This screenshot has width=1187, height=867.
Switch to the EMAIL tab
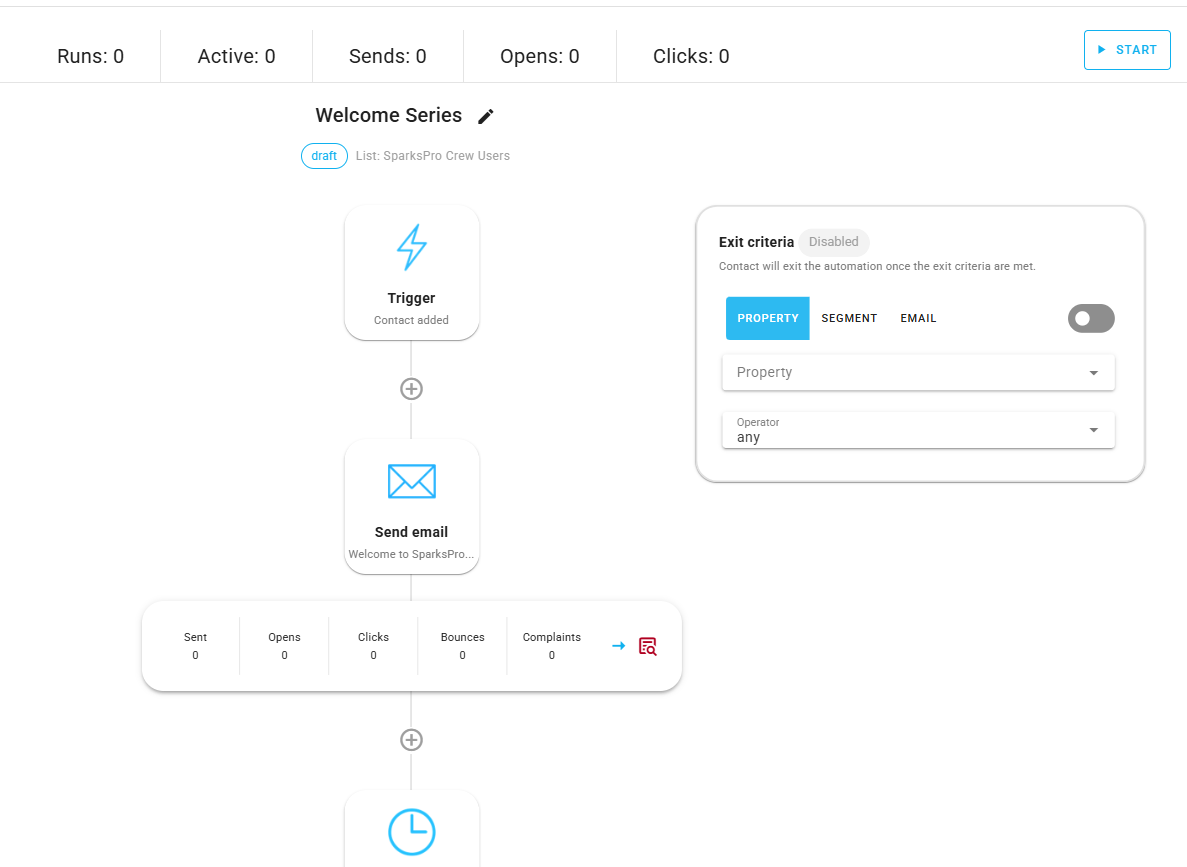coord(918,318)
